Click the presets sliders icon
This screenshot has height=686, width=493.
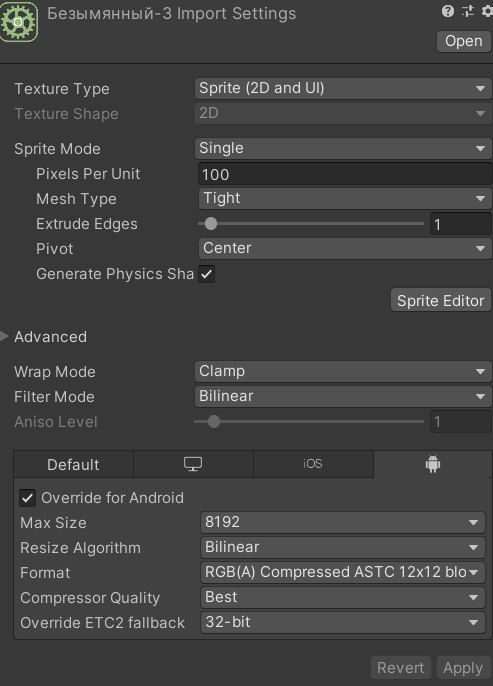(x=468, y=11)
